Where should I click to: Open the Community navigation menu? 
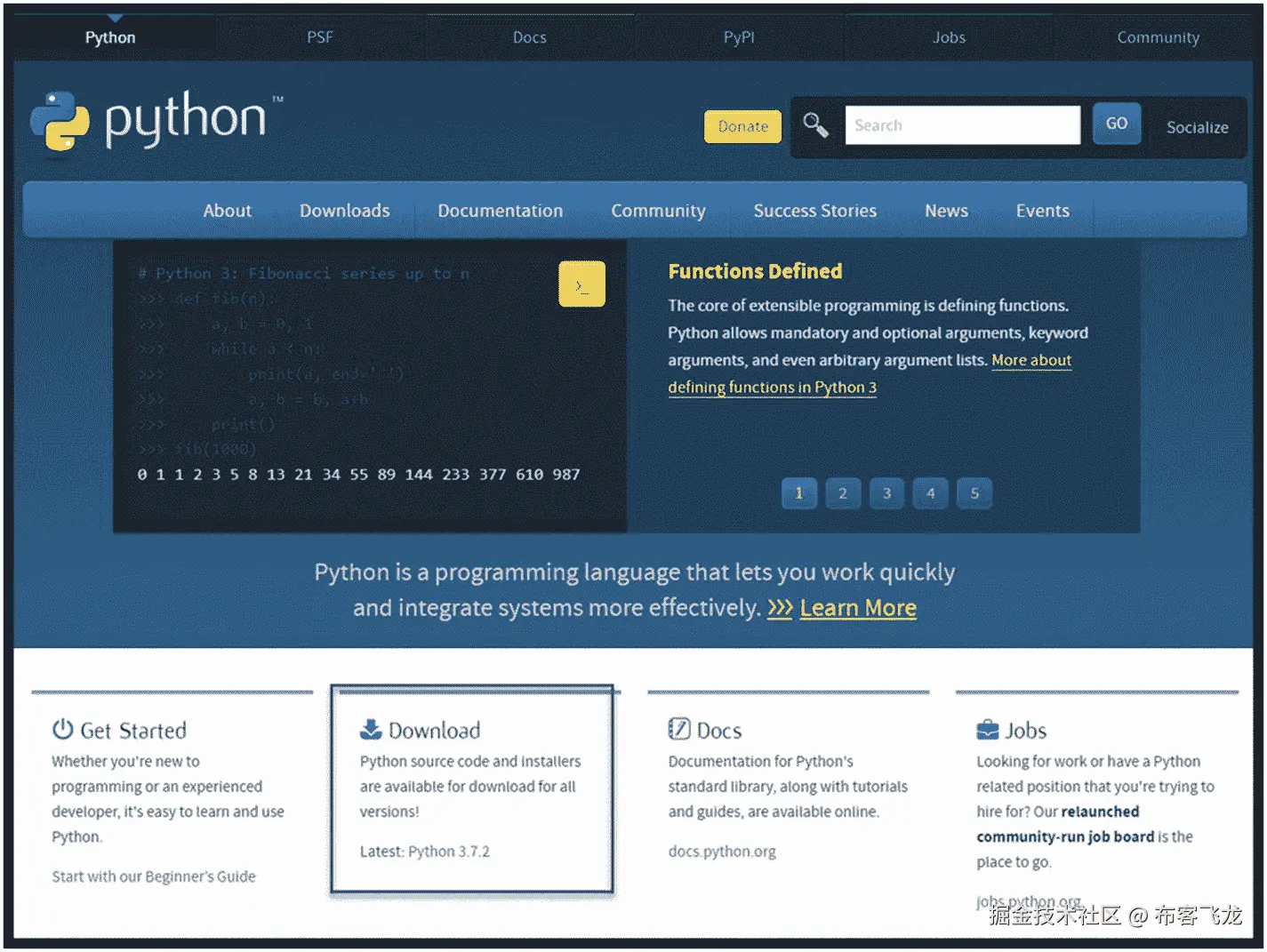point(658,211)
